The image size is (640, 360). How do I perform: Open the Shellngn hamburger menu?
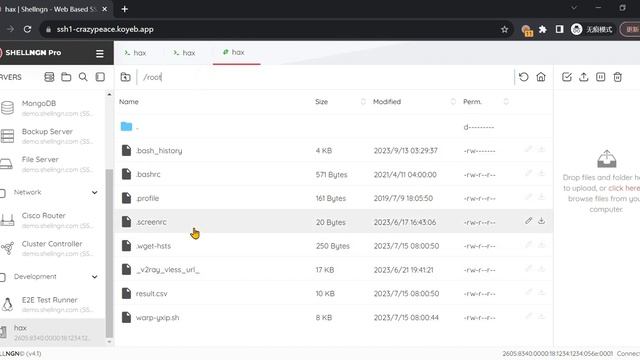pyautogui.click(x=100, y=53)
